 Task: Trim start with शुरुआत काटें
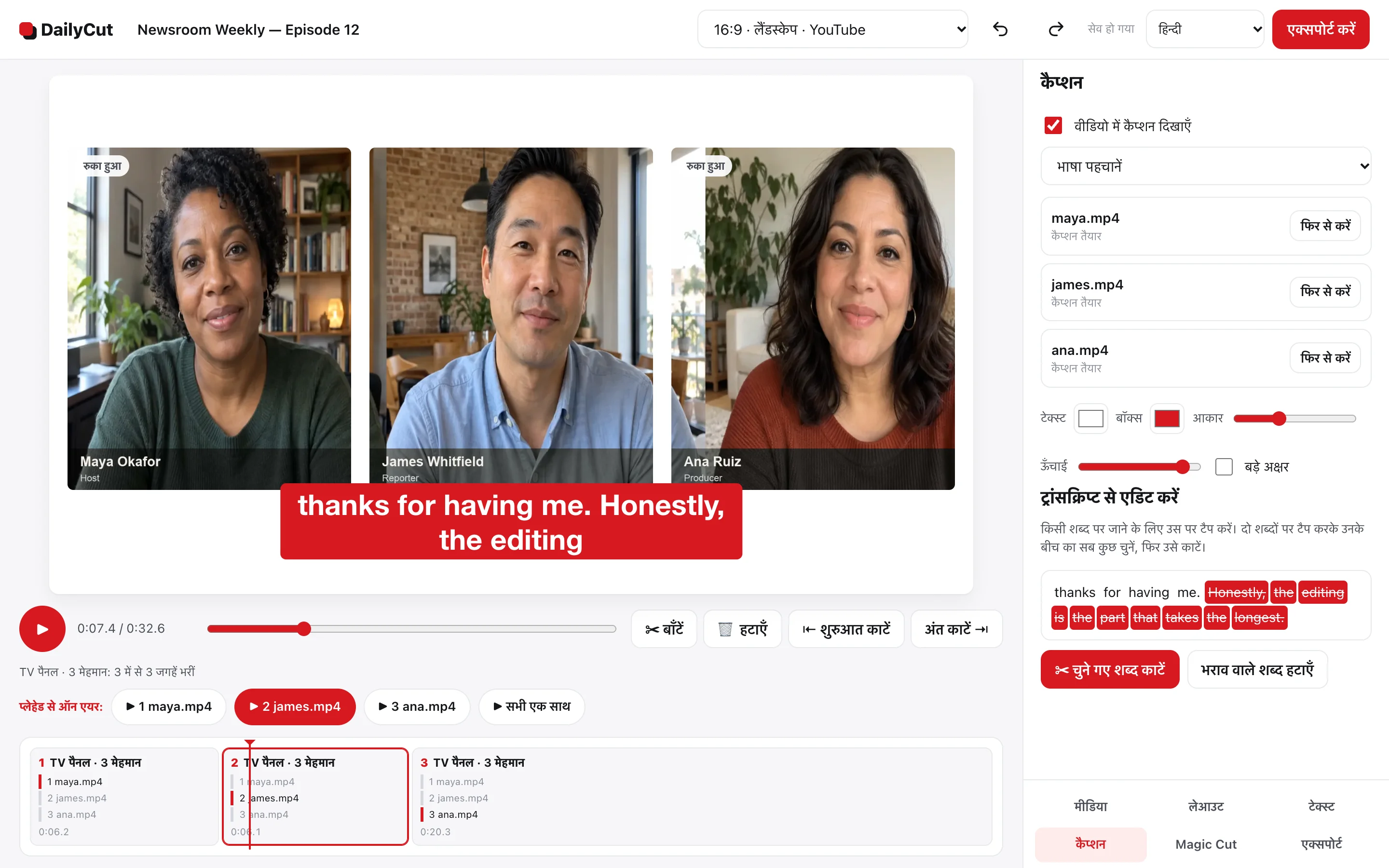[846, 629]
